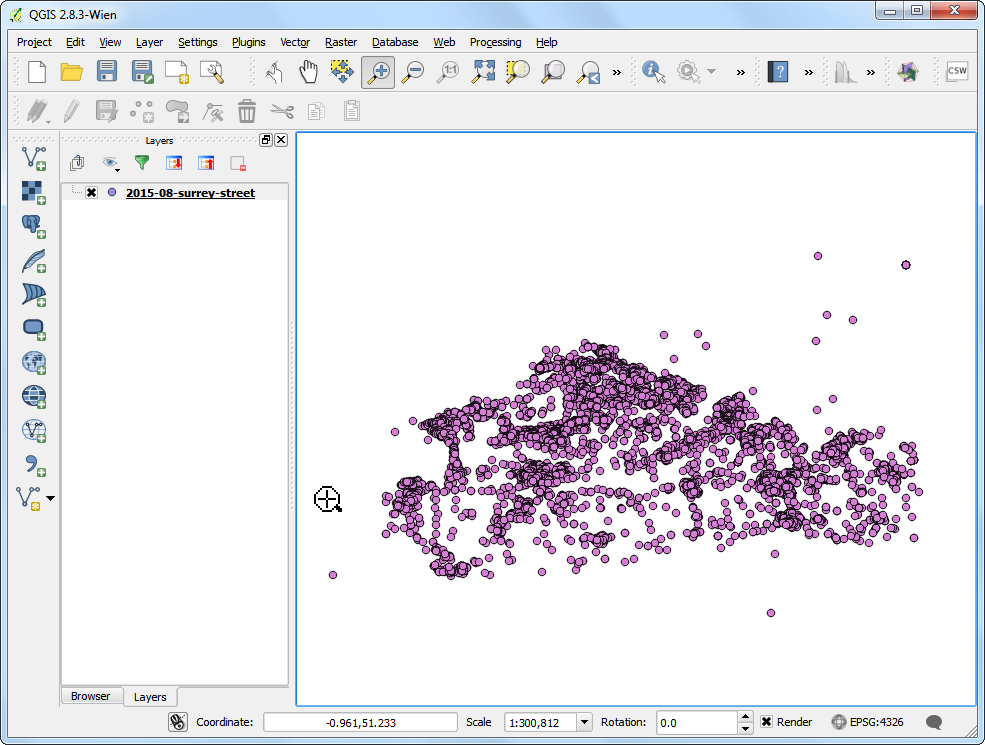Save the project with the floppy disk icon
This screenshot has width=985, height=745.
[107, 72]
